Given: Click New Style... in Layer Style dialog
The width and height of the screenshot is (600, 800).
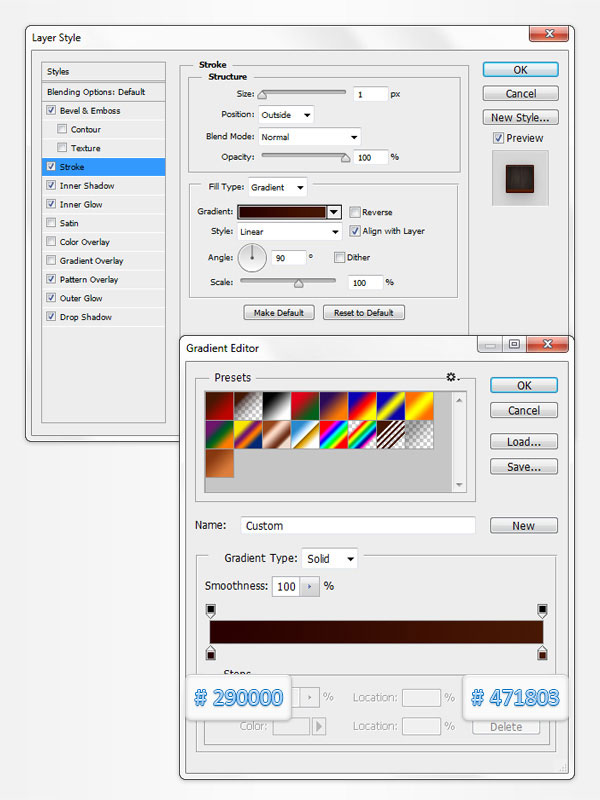Looking at the screenshot, I should click(520, 117).
